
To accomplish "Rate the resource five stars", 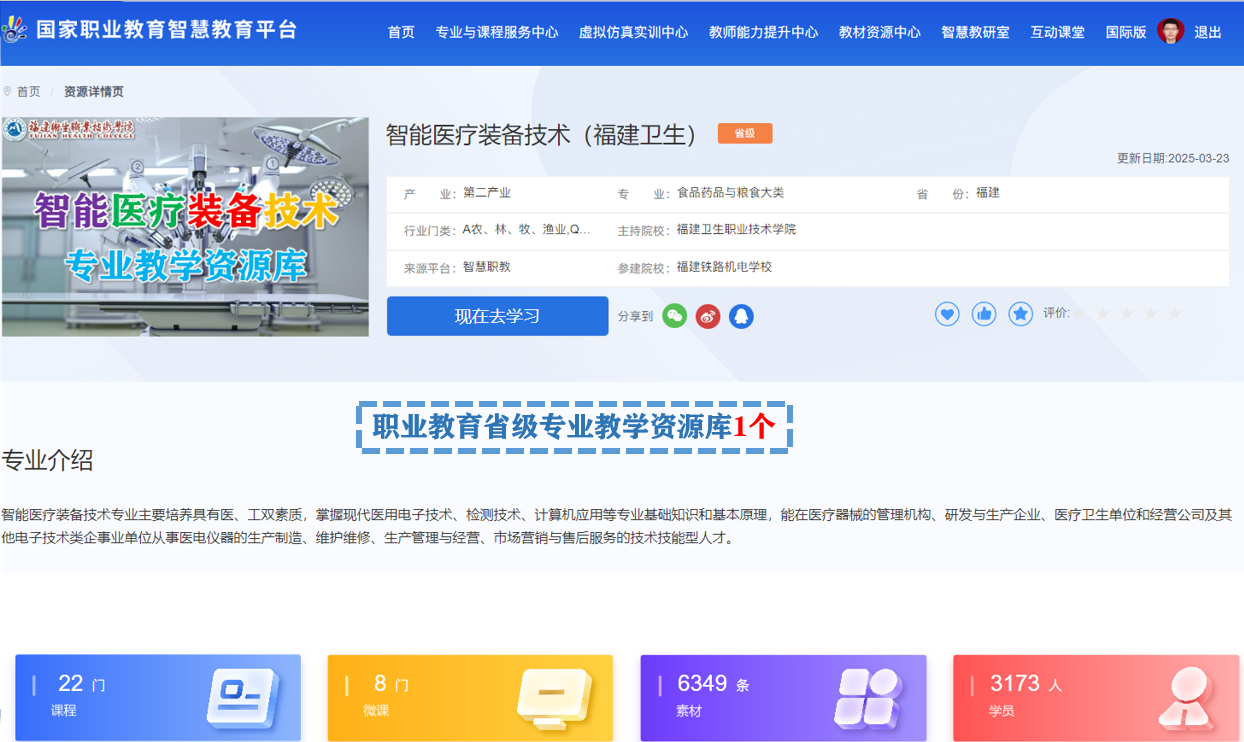I will [x=1174, y=314].
